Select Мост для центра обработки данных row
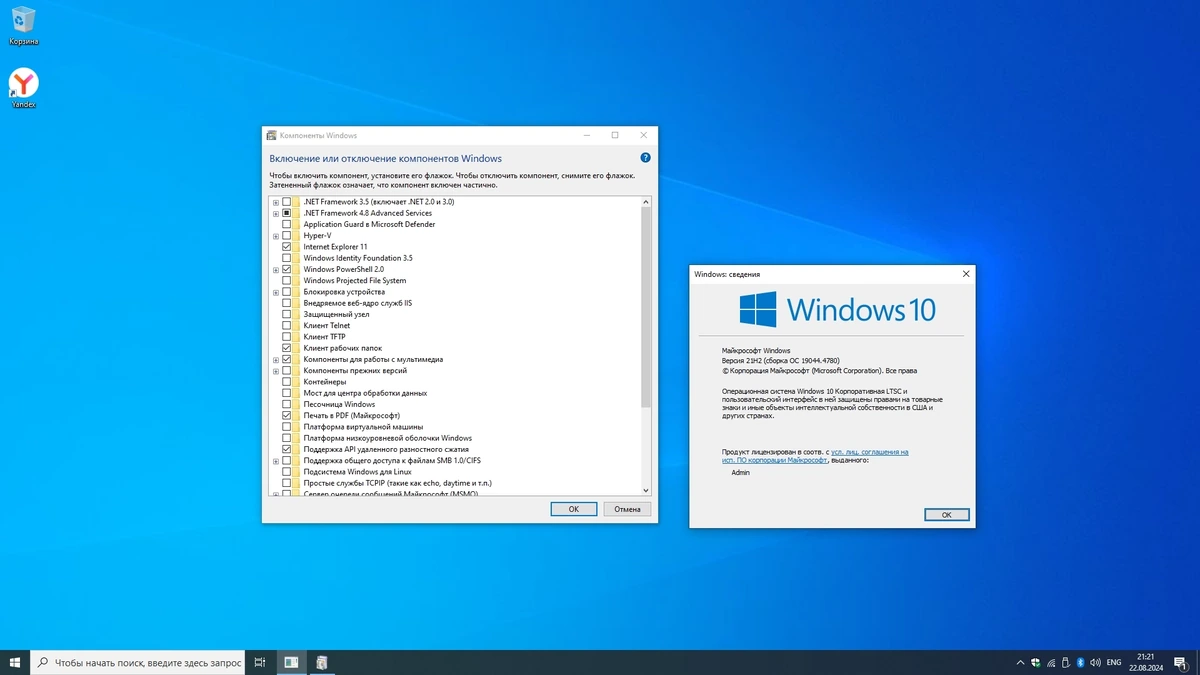Viewport: 1200px width, 675px height. (365, 393)
